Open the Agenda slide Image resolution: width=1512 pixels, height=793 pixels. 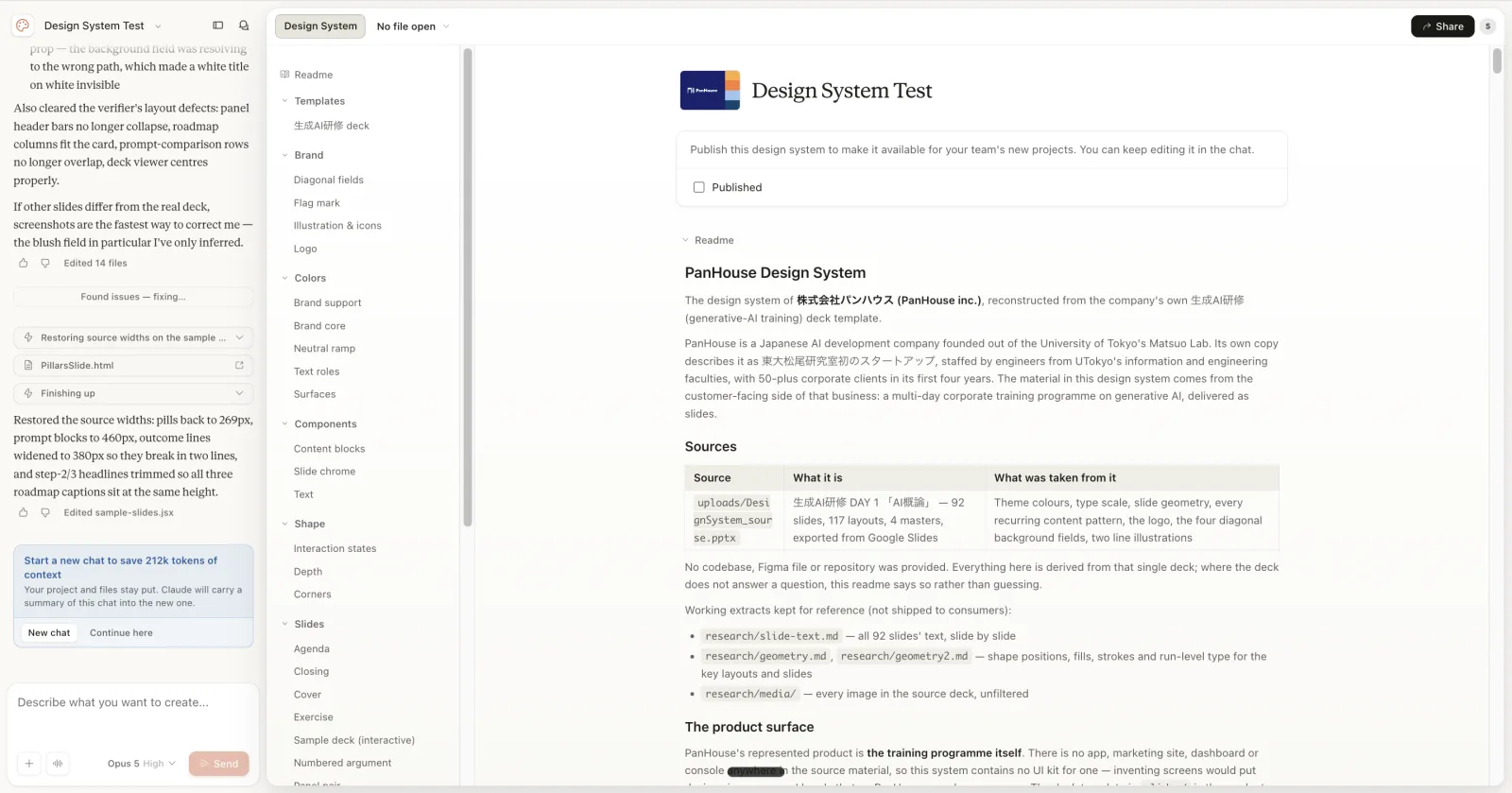click(x=312, y=649)
